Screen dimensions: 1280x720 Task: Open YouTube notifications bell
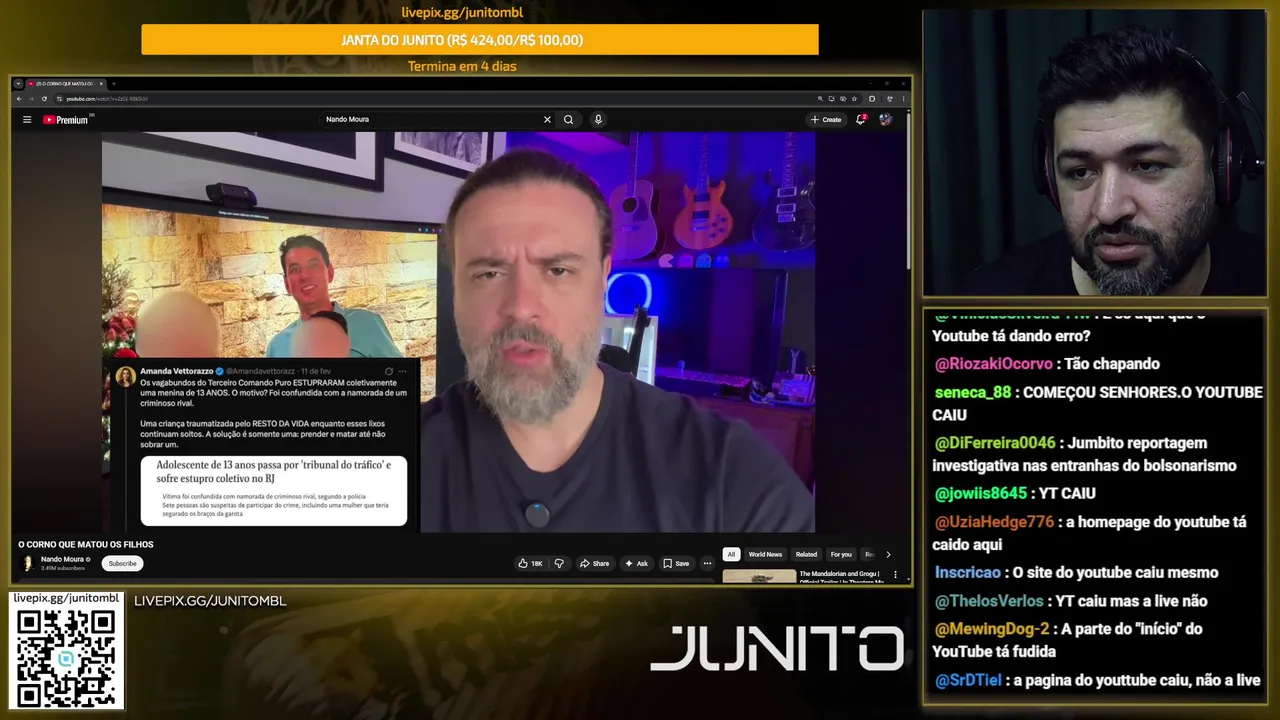[x=860, y=119]
